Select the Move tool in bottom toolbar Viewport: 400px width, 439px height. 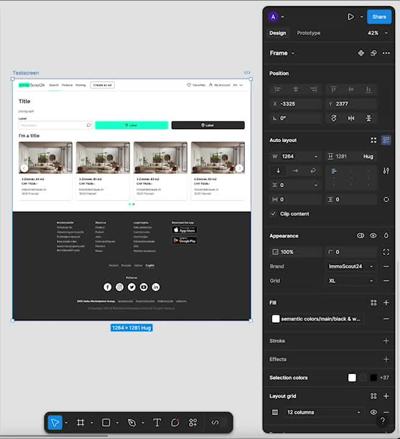point(55,423)
